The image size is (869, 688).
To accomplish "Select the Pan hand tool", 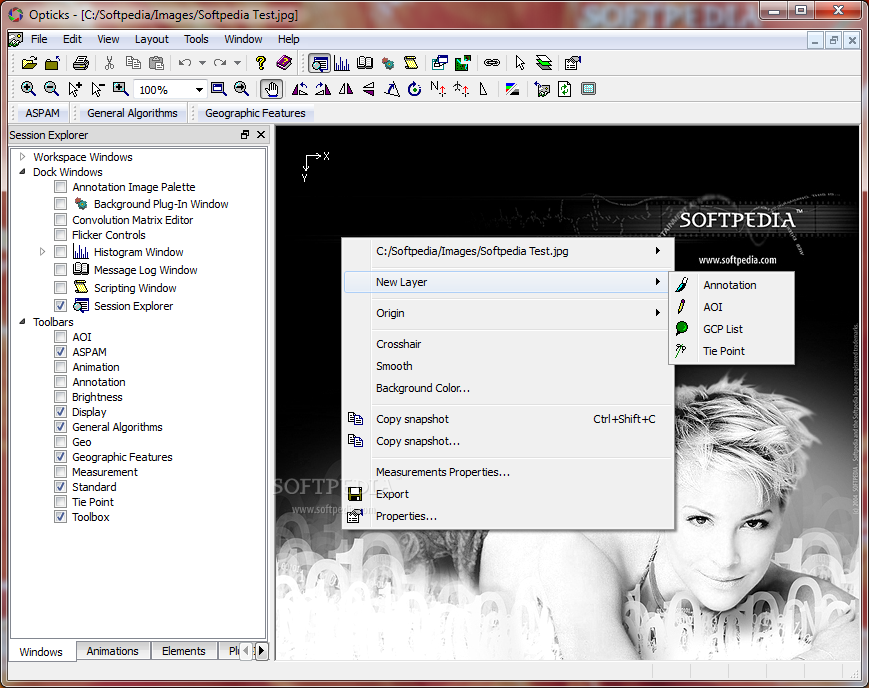I will pos(272,89).
